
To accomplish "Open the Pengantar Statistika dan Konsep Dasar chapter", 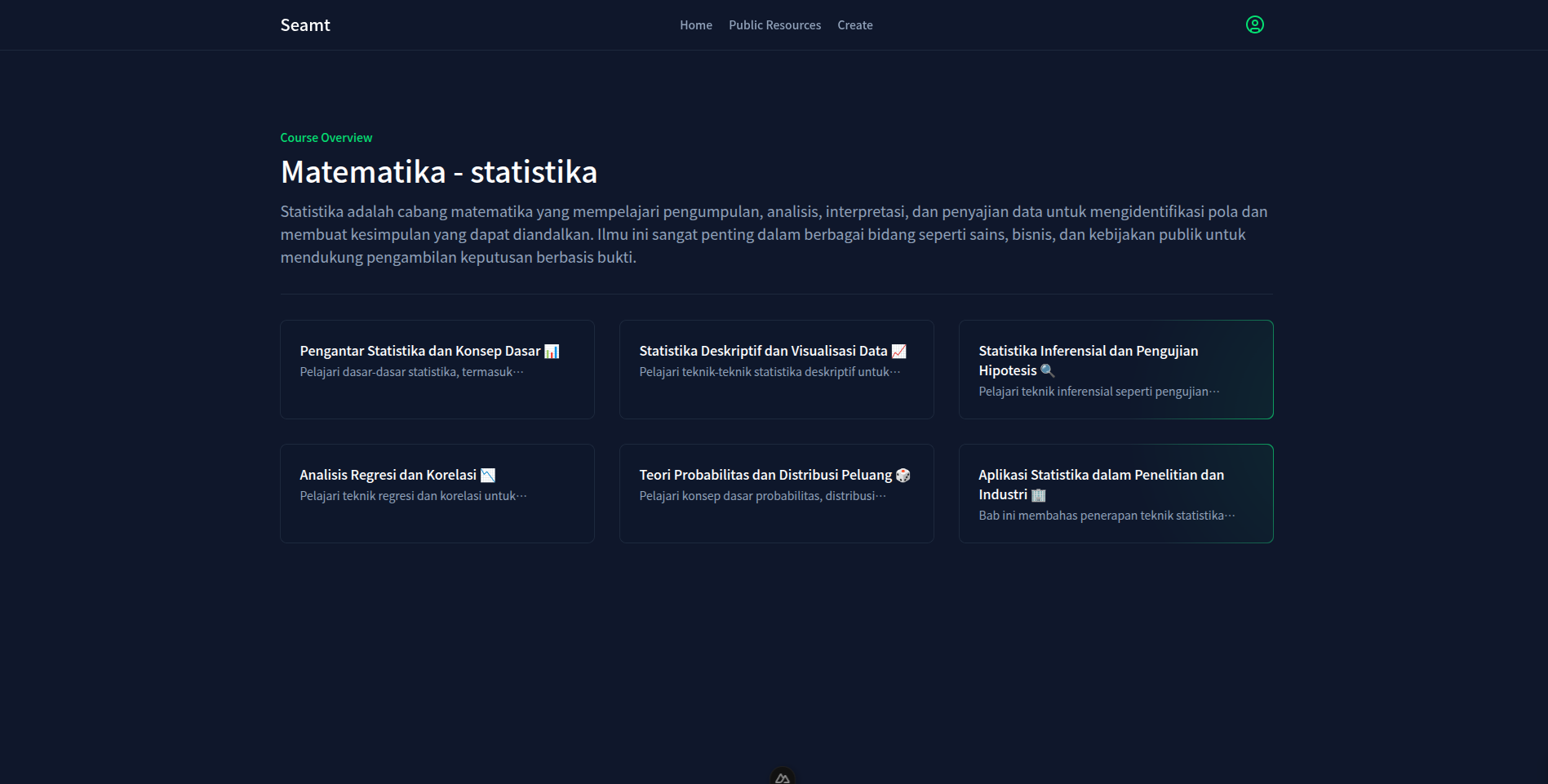I will pyautogui.click(x=419, y=352).
